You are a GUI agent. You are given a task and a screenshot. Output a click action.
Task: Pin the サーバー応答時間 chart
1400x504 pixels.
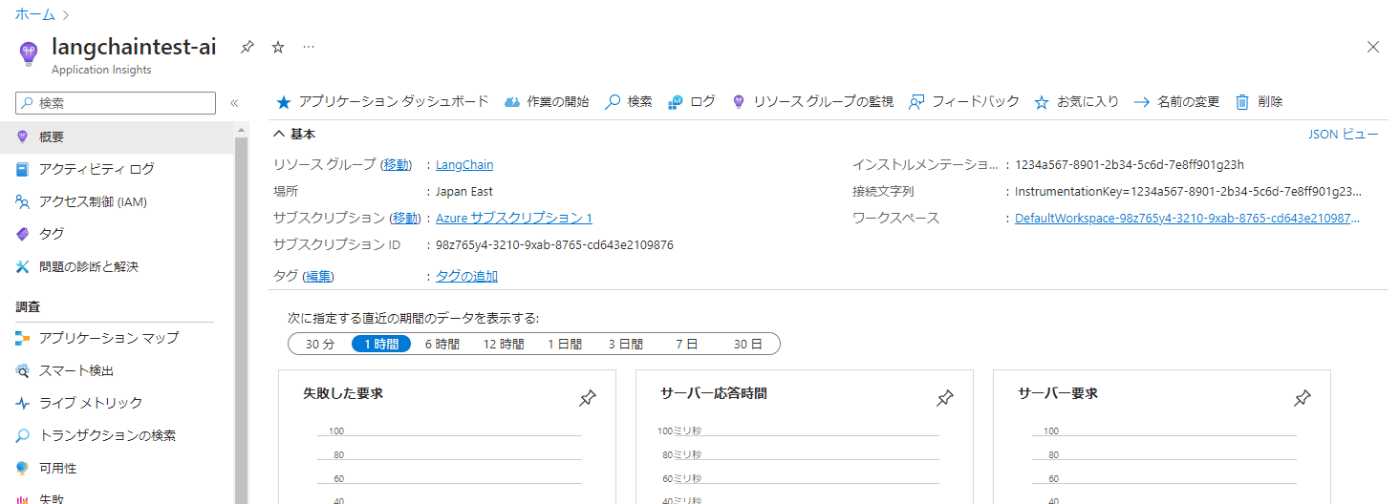(x=945, y=399)
